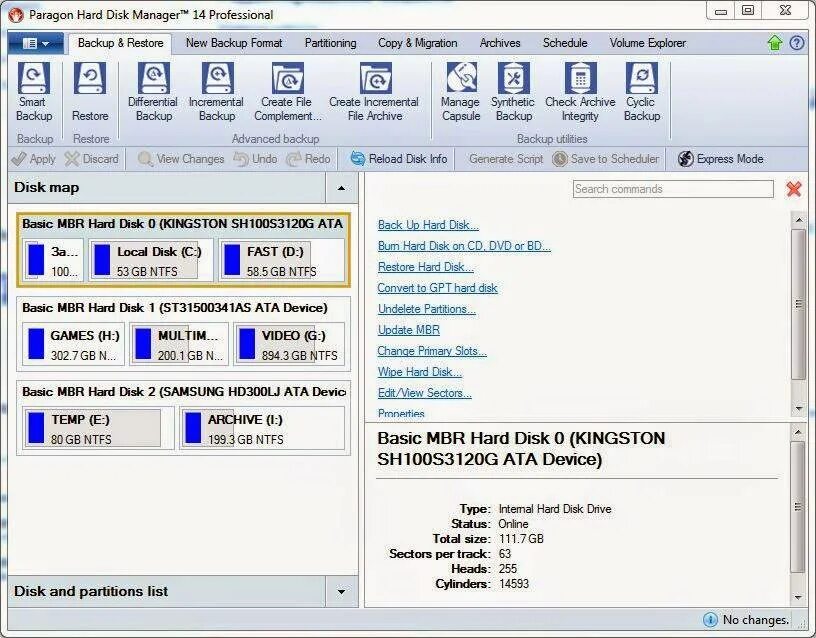Viewport: 816px width, 638px height.
Task: Click command list scrollbar down arrow
Action: (798, 409)
